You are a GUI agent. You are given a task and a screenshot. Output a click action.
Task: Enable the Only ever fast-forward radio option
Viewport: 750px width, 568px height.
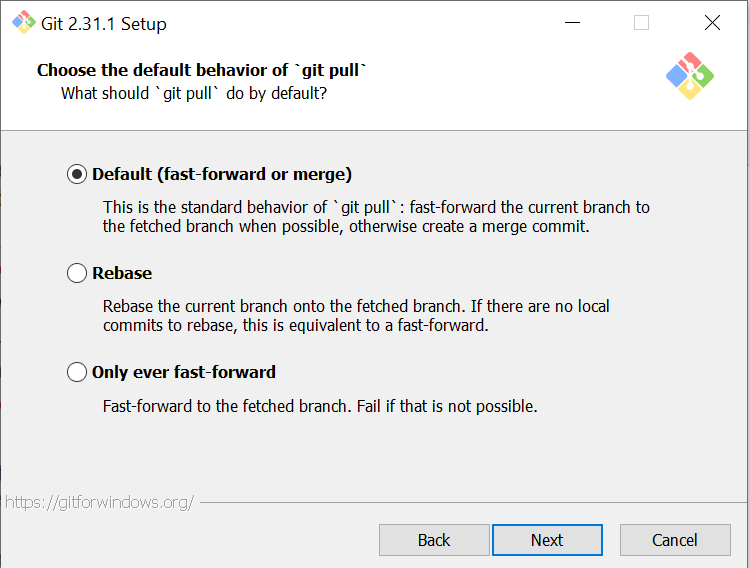77,372
